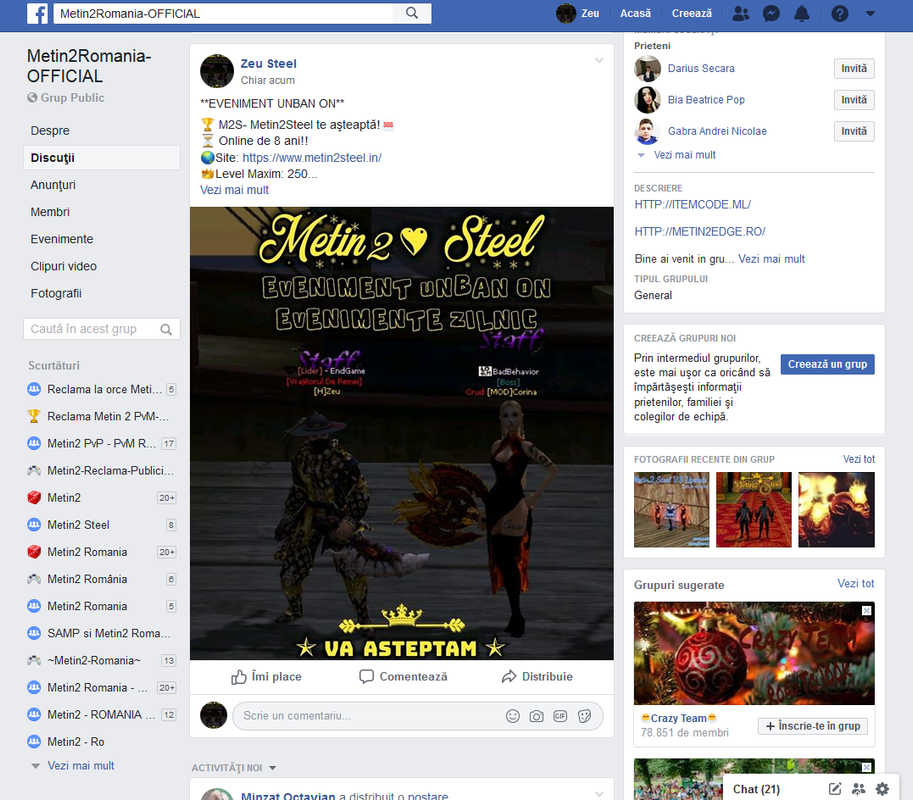The image size is (913, 800).
Task: Open friend requests icon
Action: pyautogui.click(x=741, y=13)
